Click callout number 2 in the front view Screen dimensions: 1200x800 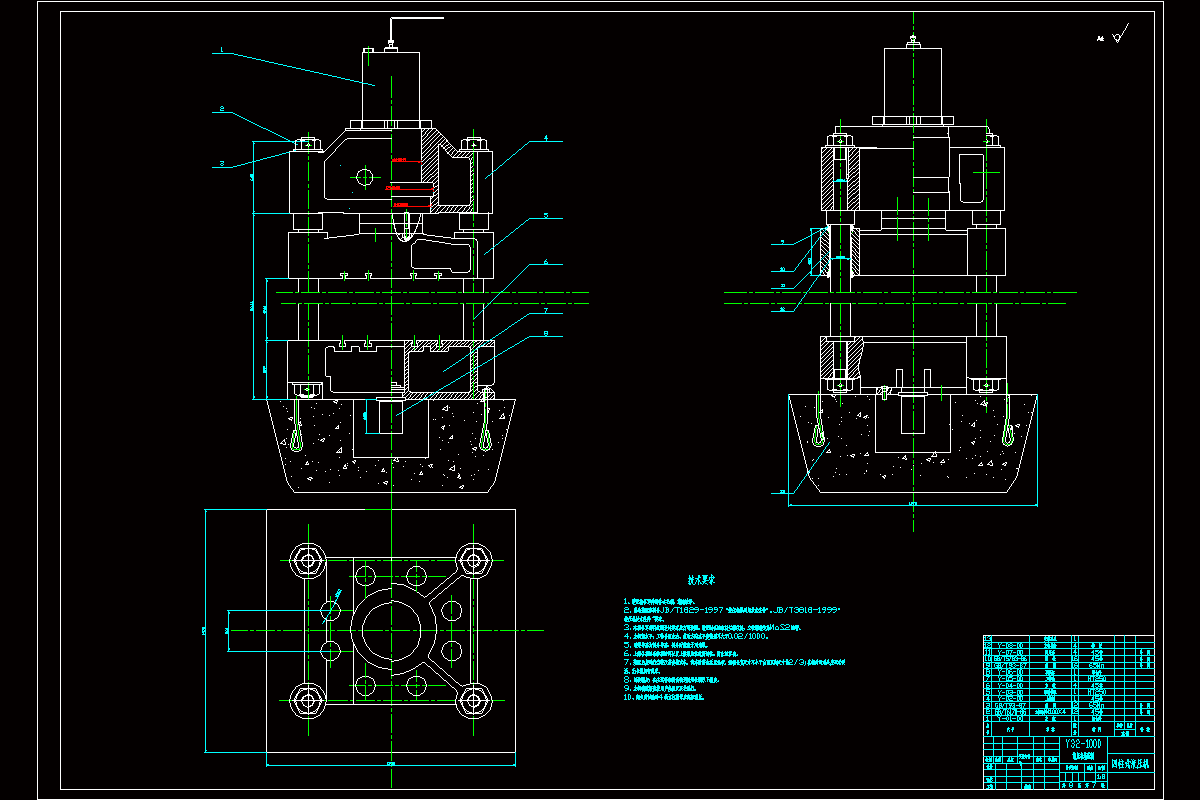pyautogui.click(x=222, y=109)
